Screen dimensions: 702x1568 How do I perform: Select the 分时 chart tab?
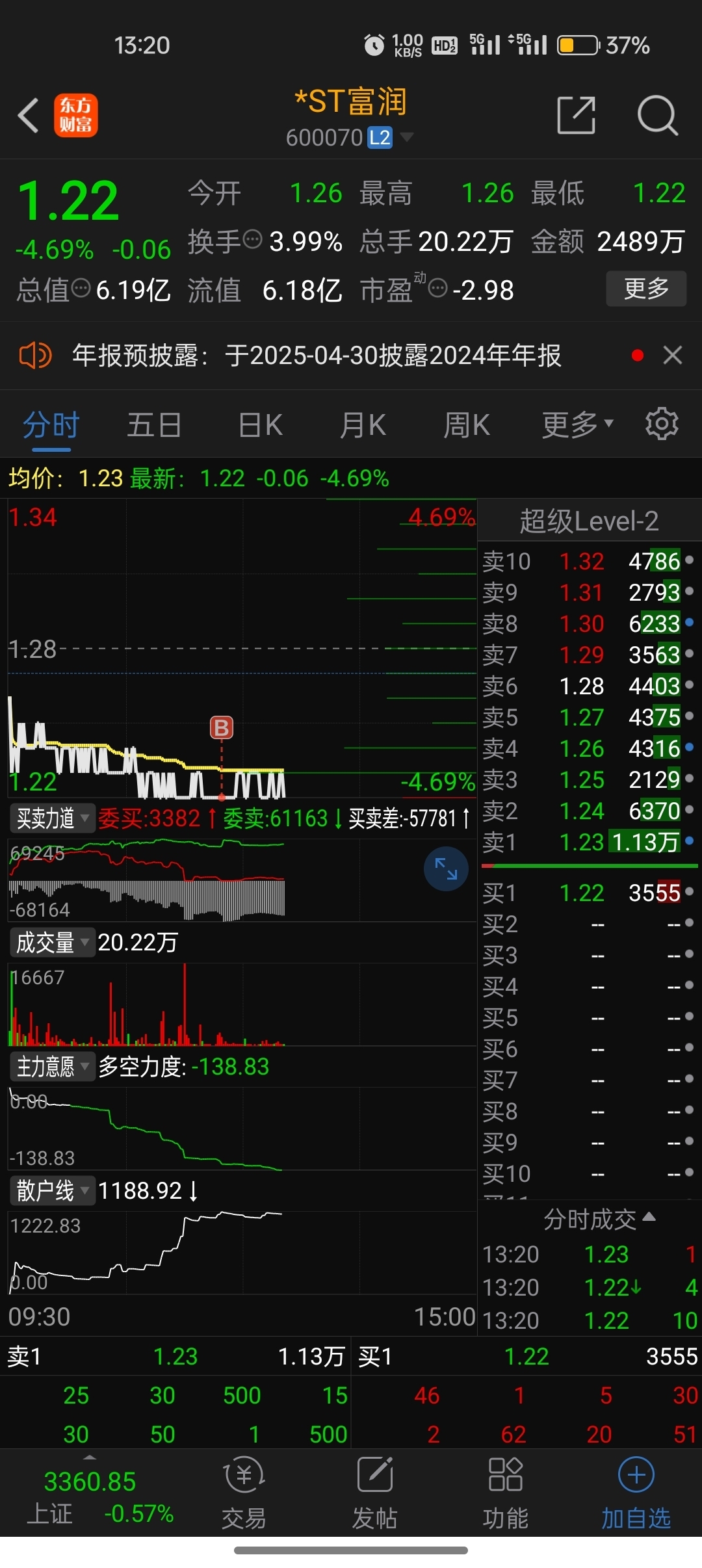pyautogui.click(x=51, y=426)
